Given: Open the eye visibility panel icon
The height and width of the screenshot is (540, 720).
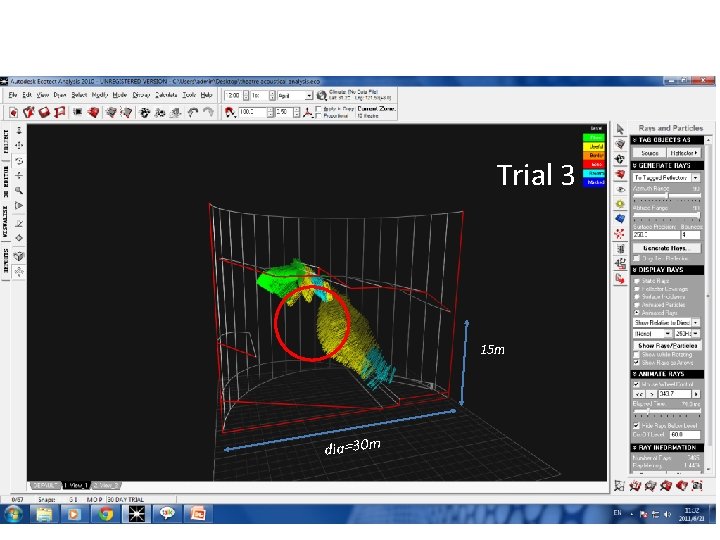Looking at the screenshot, I should click(x=620, y=189).
